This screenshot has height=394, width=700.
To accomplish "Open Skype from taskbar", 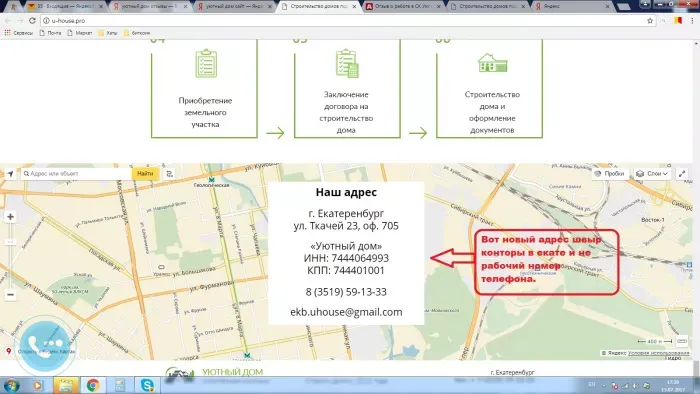I will (x=147, y=385).
